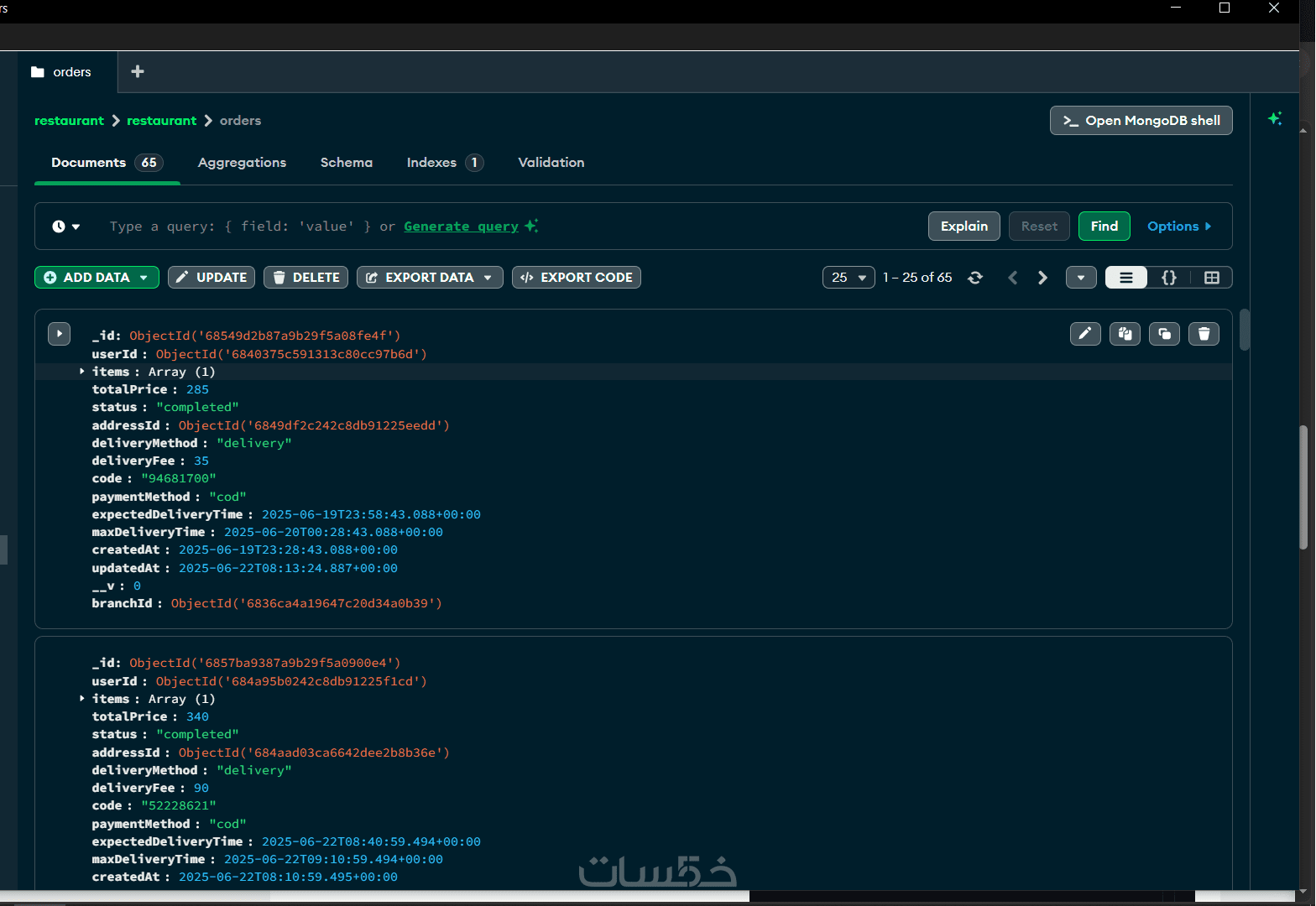Open the Documents tab
Screen dimensions: 1316x906
[x=107, y=163]
